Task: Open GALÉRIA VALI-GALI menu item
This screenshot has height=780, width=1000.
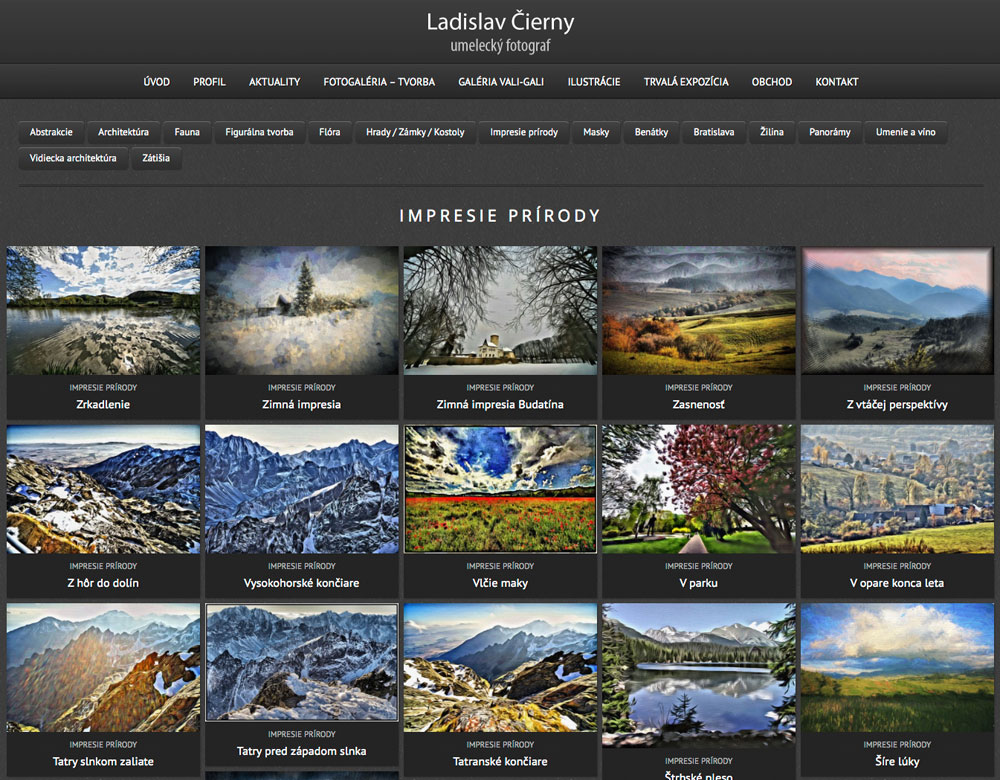Action: point(501,82)
